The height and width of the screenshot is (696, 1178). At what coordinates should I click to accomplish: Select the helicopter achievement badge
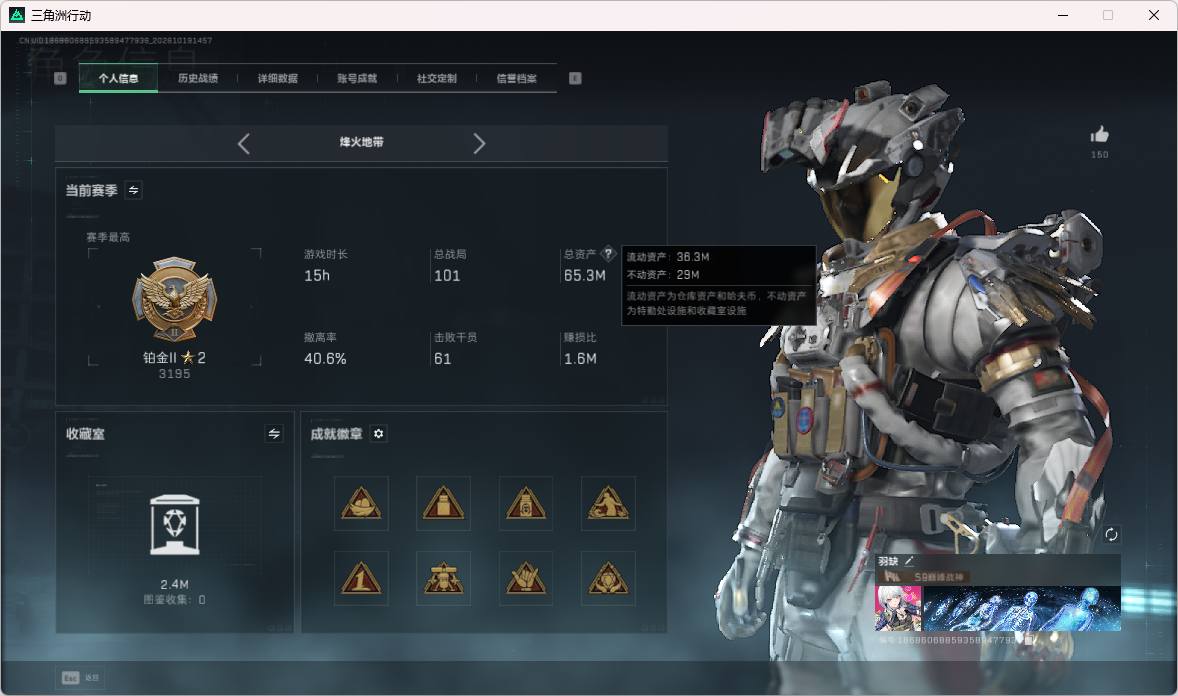coord(443,578)
